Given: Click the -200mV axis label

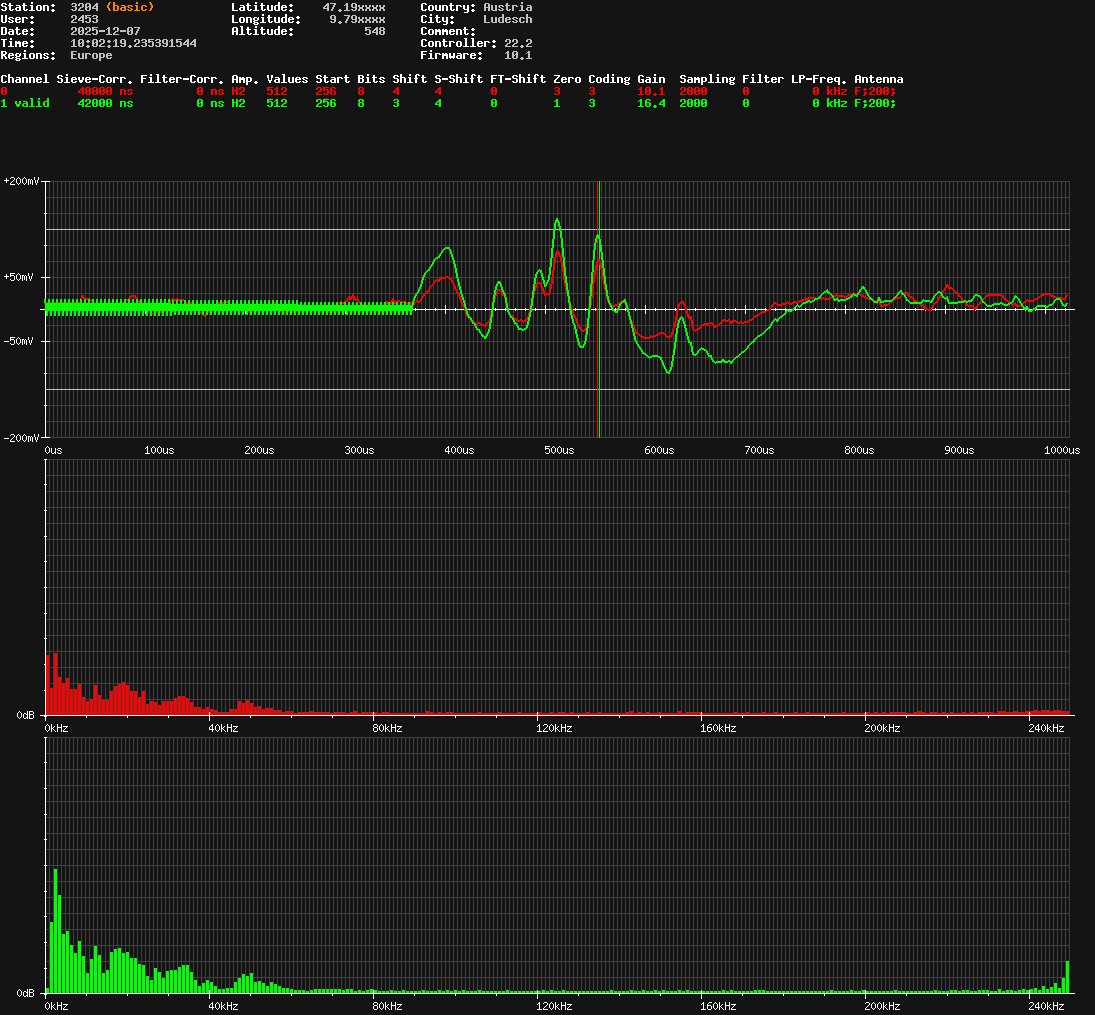Looking at the screenshot, I should point(21,438).
